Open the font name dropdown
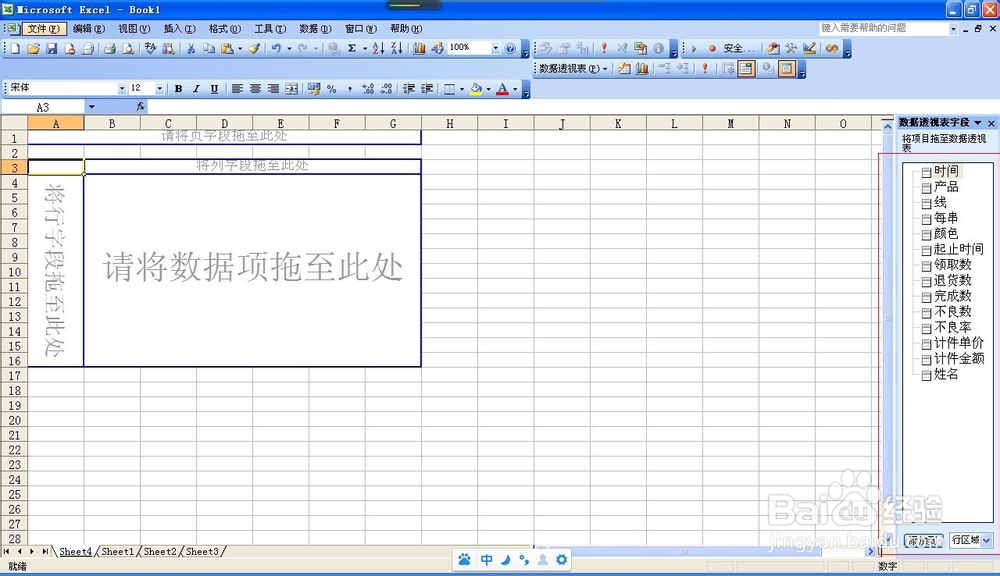Image resolution: width=1000 pixels, height=576 pixels. click(x=120, y=89)
